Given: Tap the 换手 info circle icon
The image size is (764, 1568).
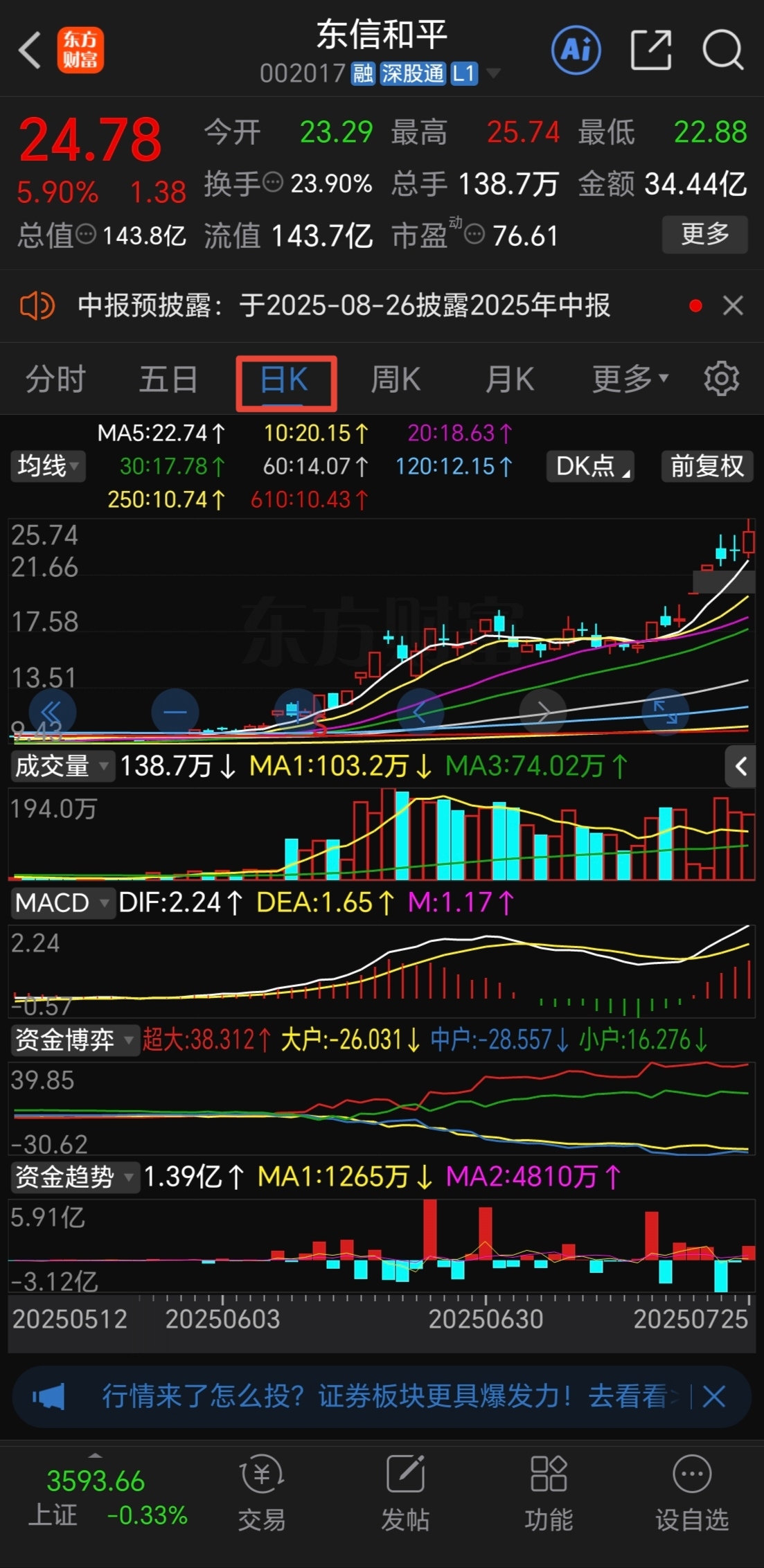Looking at the screenshot, I should coord(273,183).
